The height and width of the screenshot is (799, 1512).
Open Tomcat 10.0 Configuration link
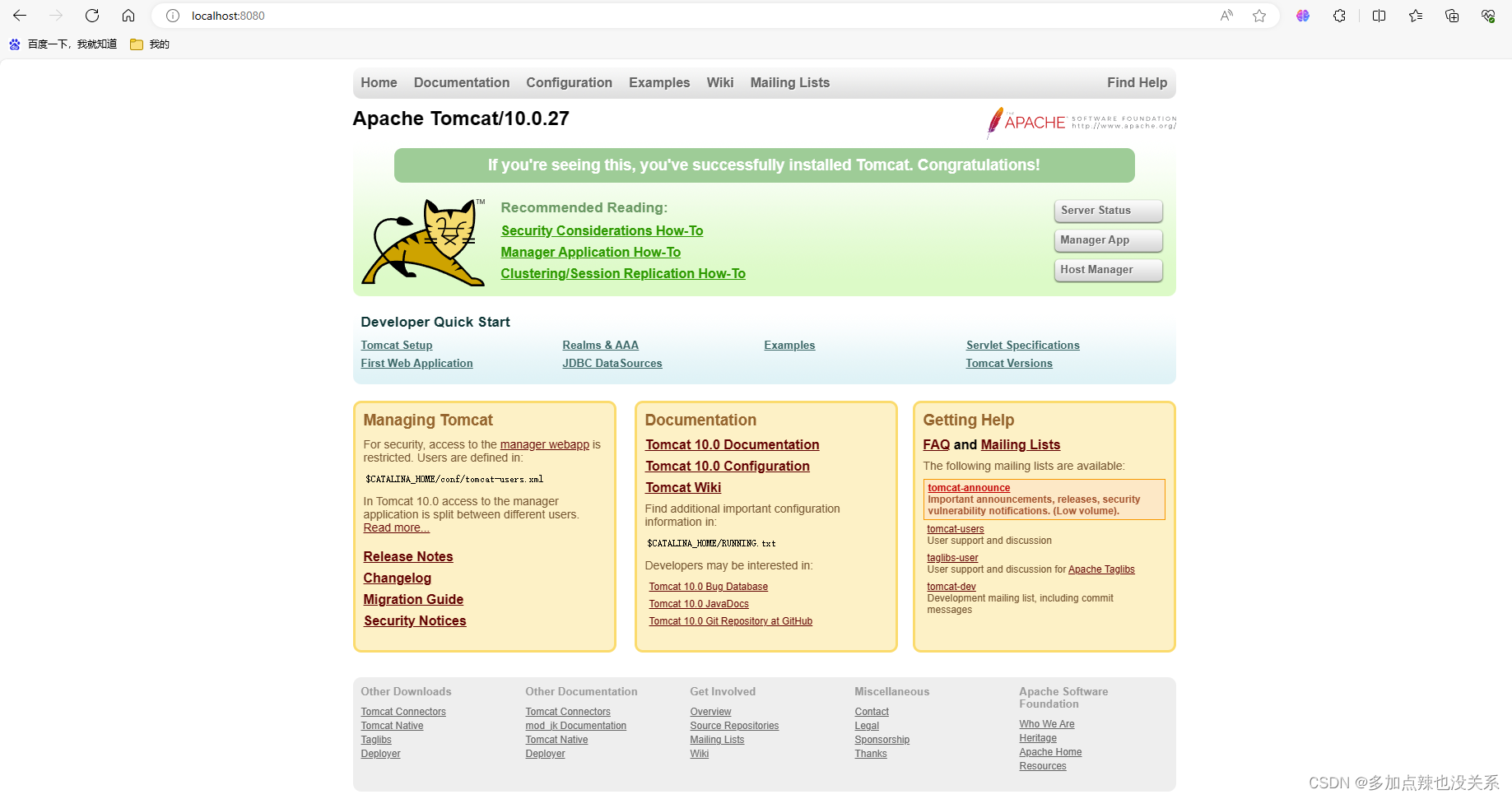click(728, 466)
